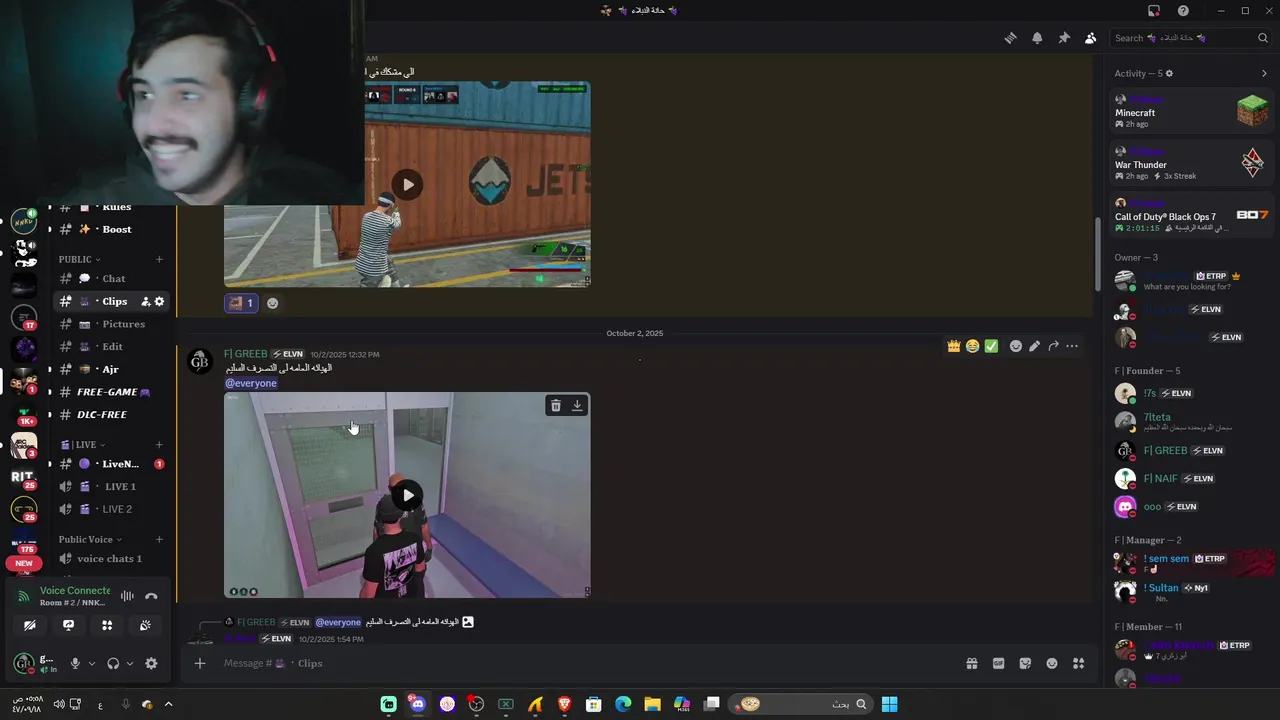Forward the message arrow icon
The height and width of the screenshot is (720, 1280).
click(1053, 346)
